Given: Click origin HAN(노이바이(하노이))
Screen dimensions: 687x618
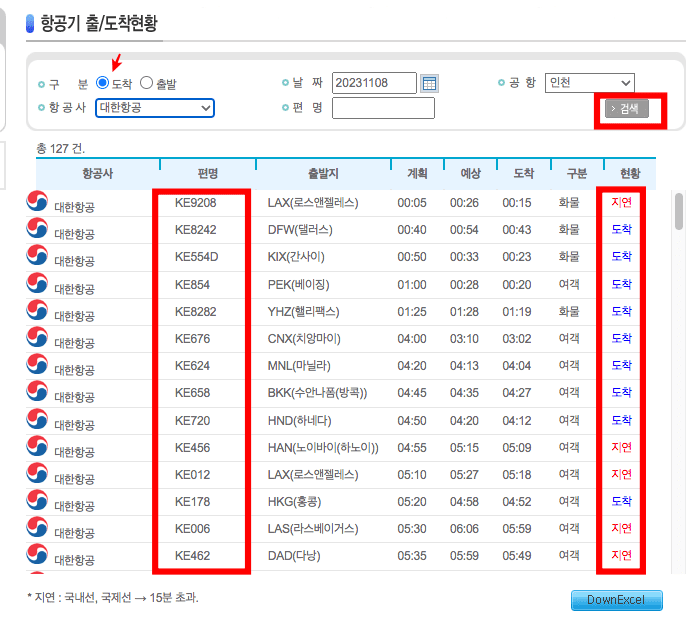Looking at the screenshot, I should [x=323, y=448].
